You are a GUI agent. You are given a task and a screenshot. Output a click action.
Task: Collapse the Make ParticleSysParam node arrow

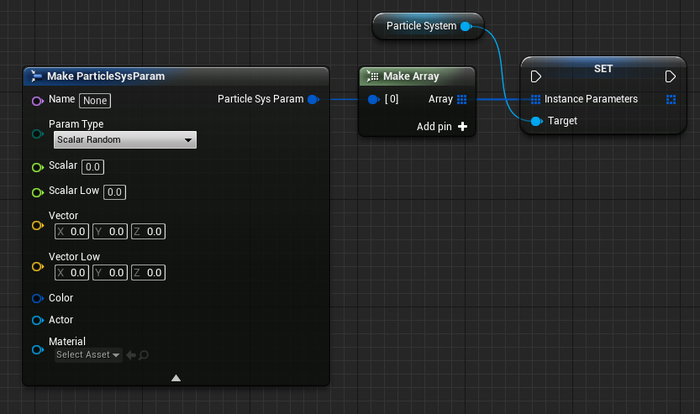(176, 377)
